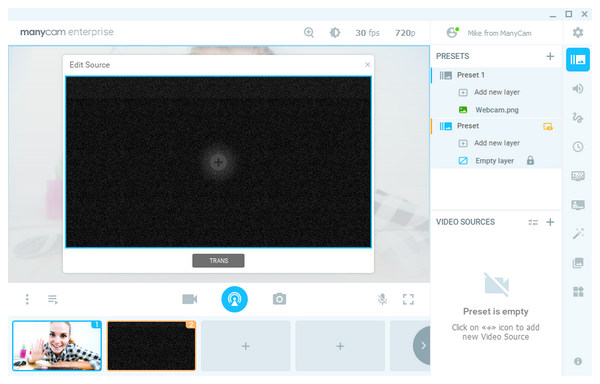Open the Chroma key panel icon
Screen dimensions: 600x384
point(578,176)
